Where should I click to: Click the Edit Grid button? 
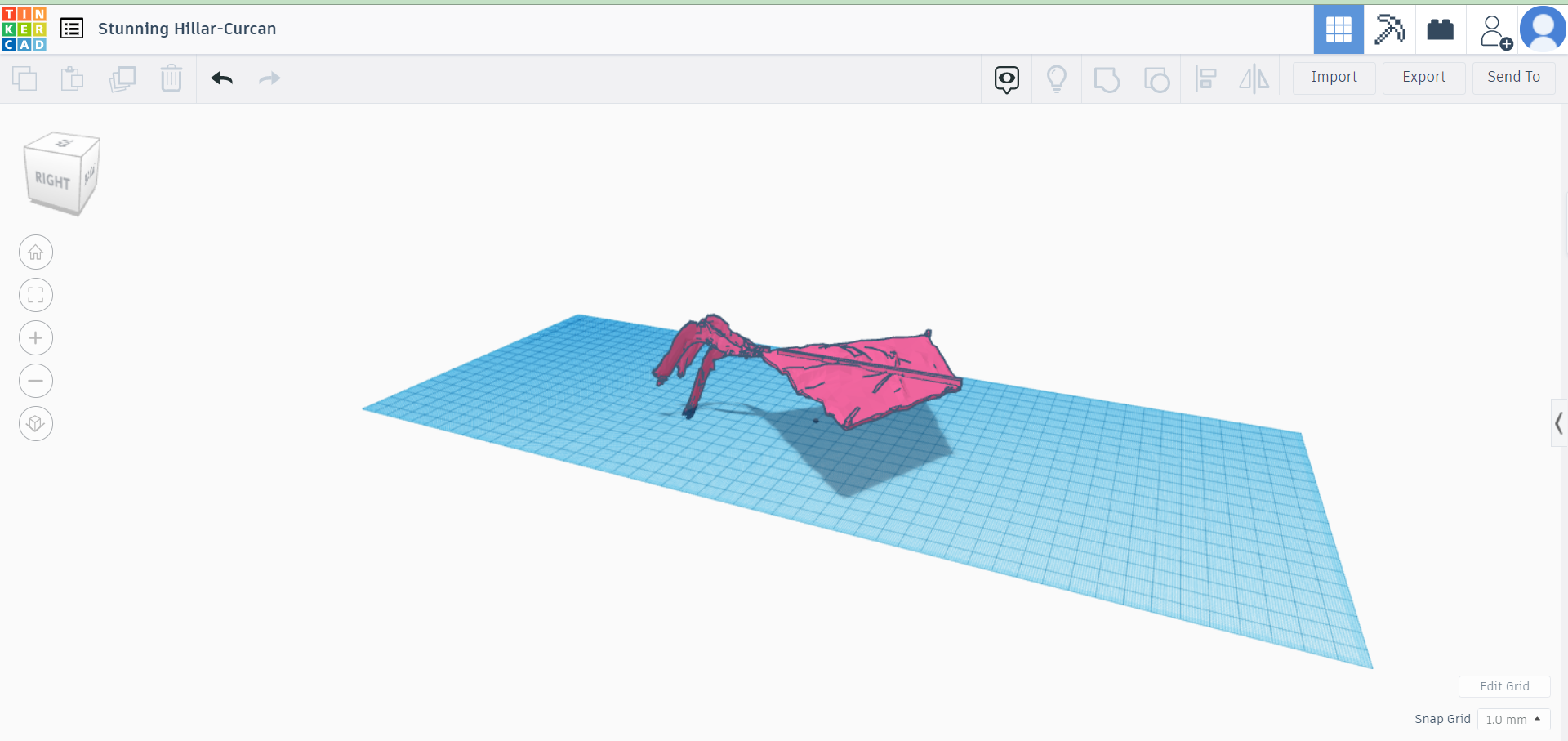click(x=1504, y=686)
